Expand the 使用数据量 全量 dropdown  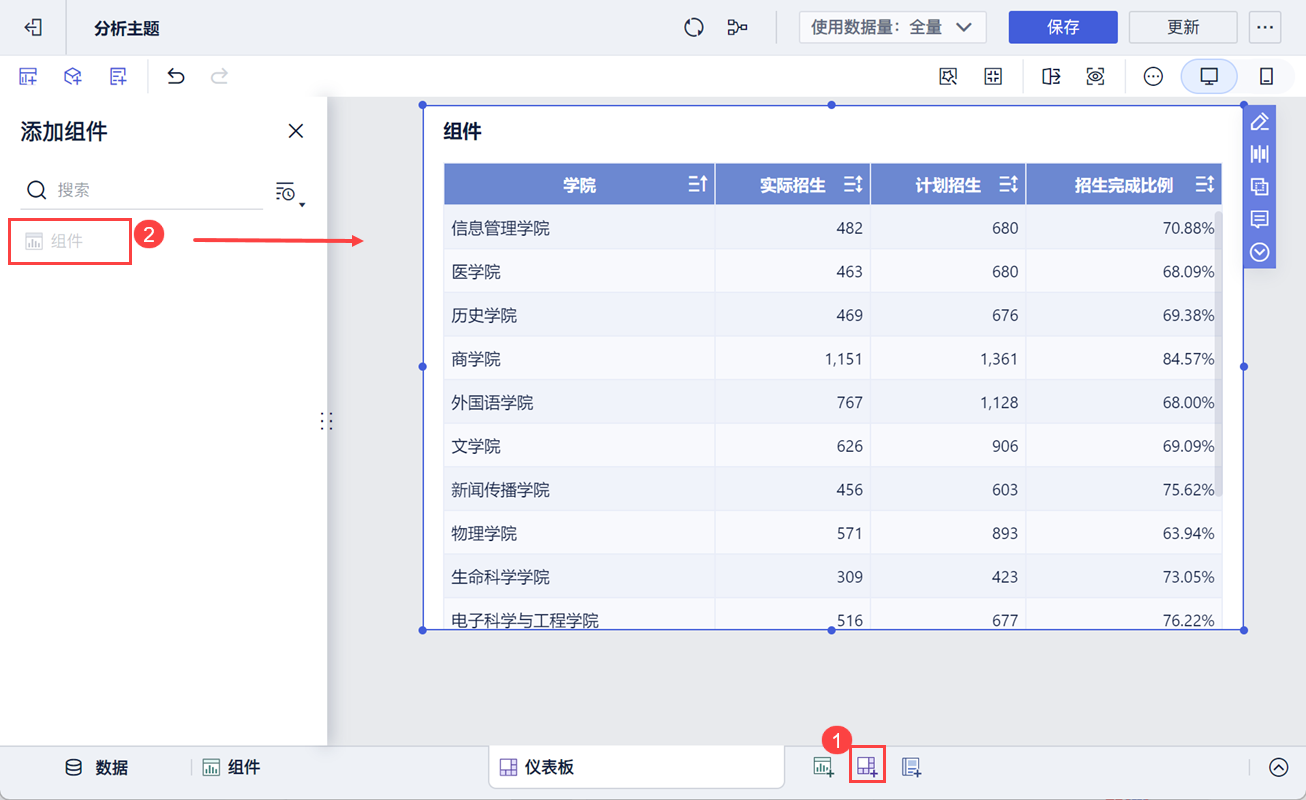[x=892, y=28]
